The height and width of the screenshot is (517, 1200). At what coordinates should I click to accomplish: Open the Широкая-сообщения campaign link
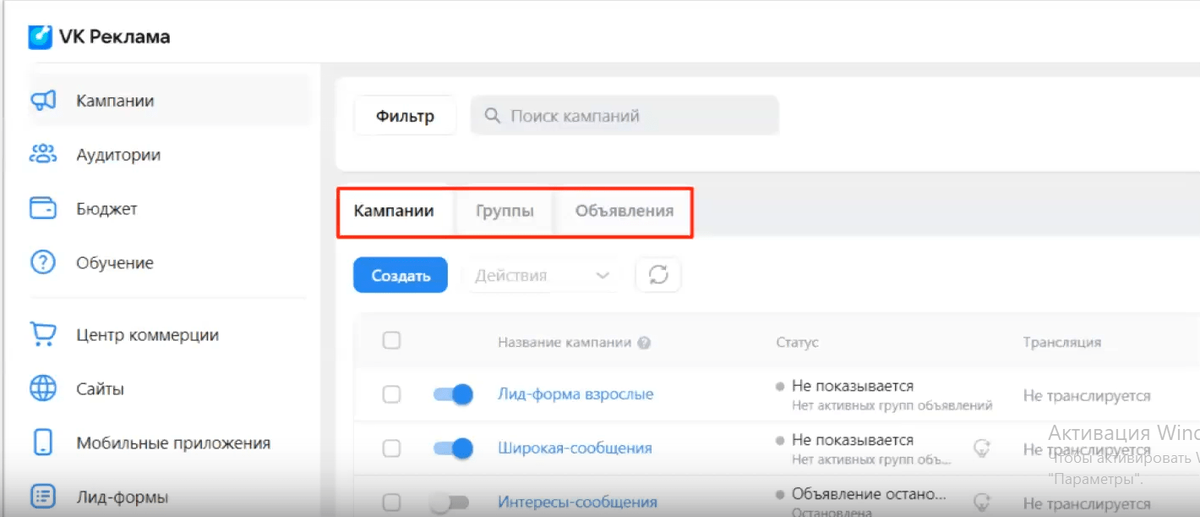point(575,448)
